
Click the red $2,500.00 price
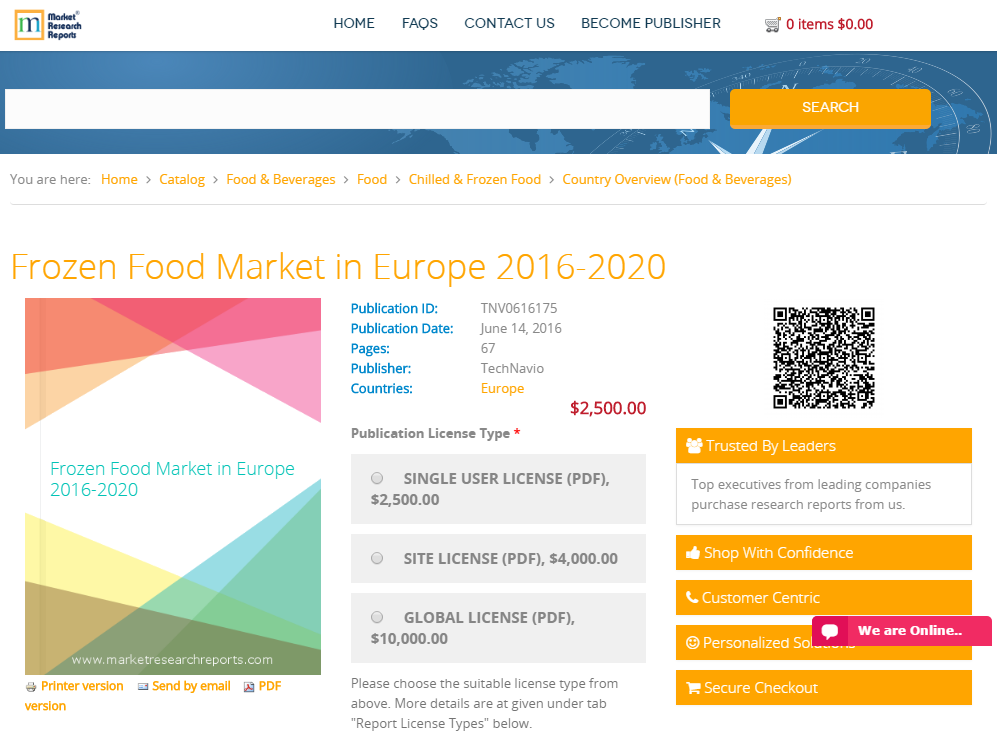point(608,408)
